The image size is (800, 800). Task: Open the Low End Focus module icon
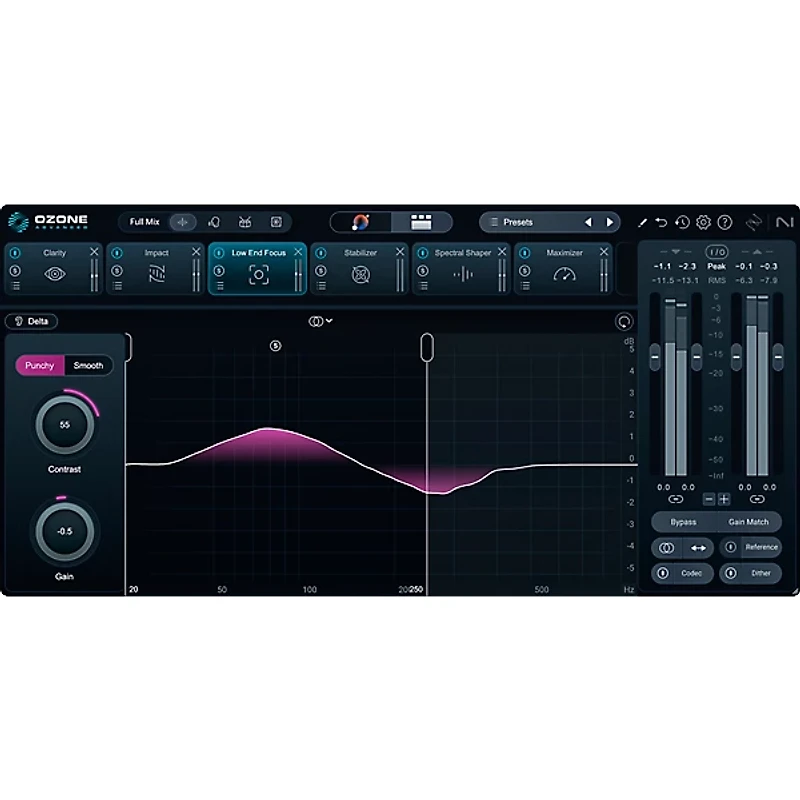click(x=259, y=275)
